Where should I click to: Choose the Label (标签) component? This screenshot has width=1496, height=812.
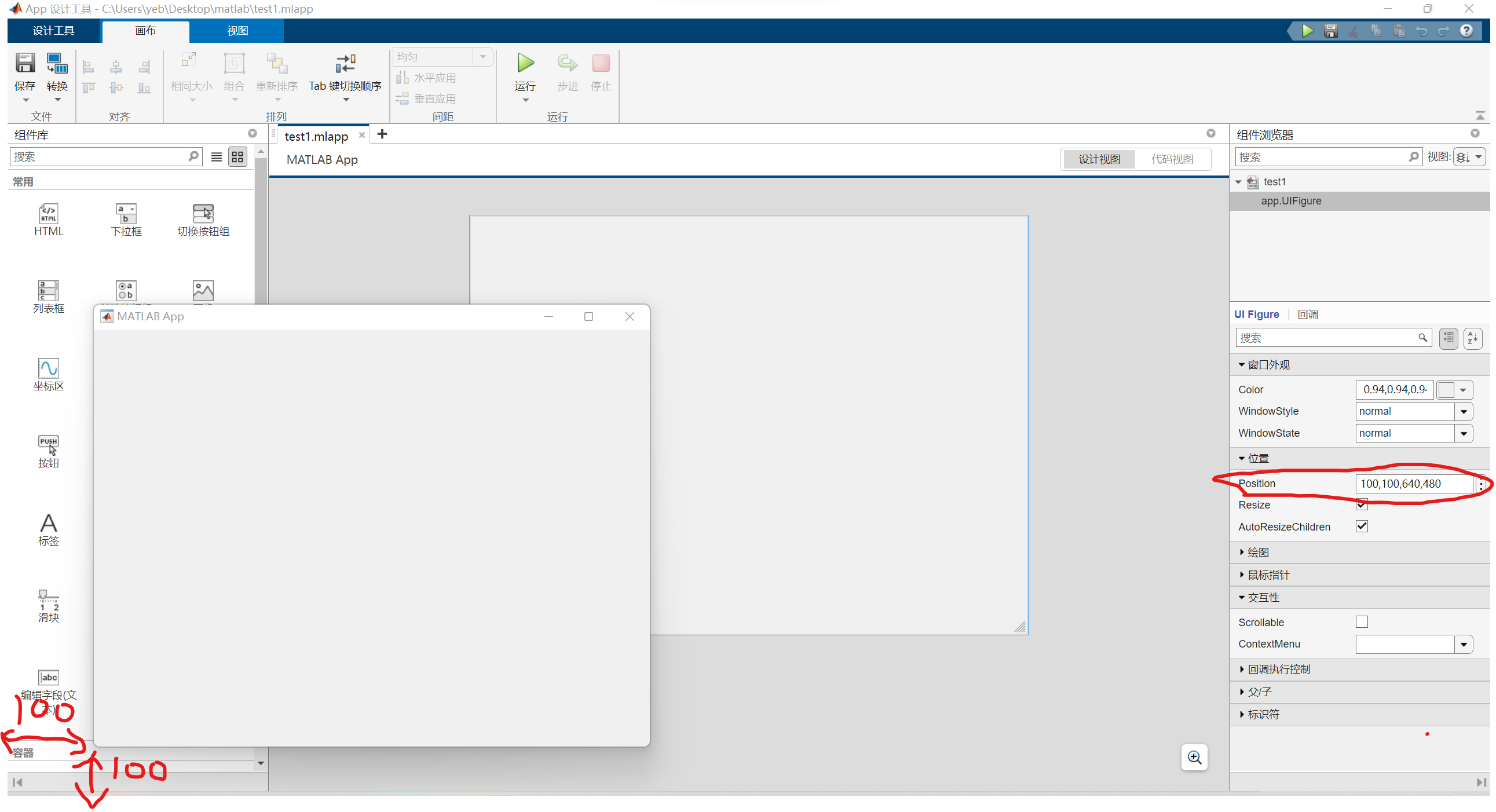click(x=48, y=523)
